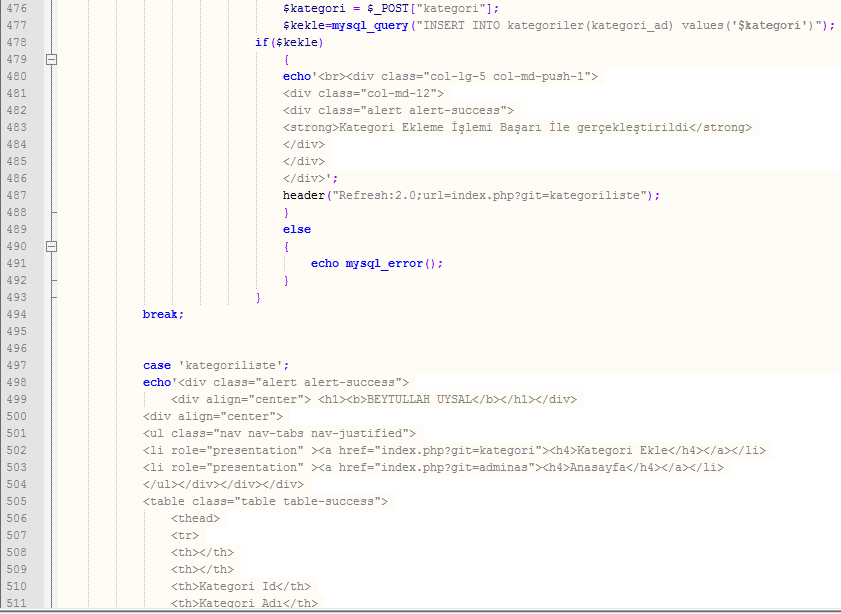Click the 'Kategori Ekle' link line
Viewport: 841px width, 614px height.
coord(454,450)
